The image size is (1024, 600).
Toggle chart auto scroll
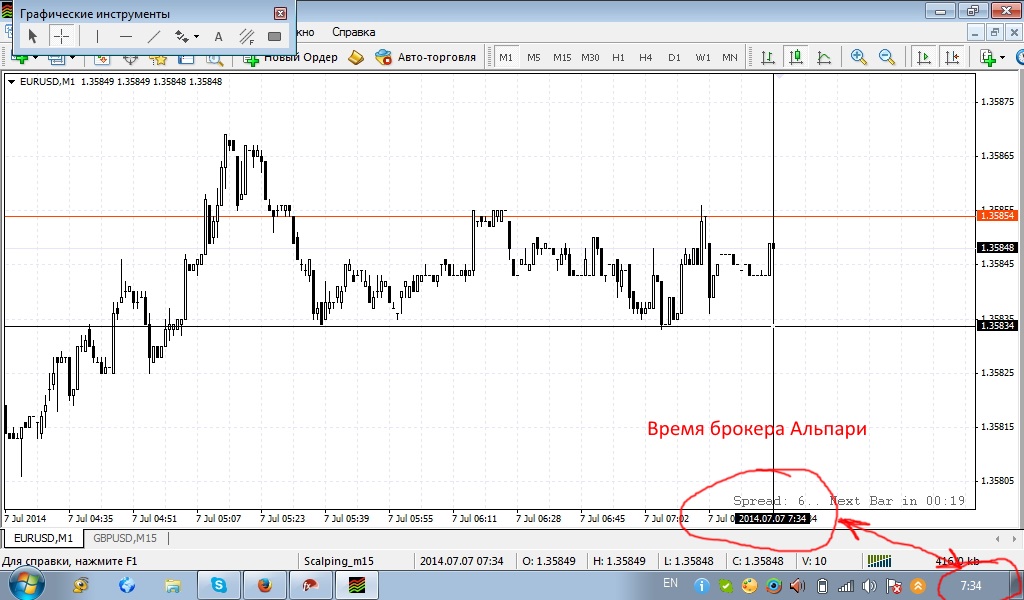[923, 57]
